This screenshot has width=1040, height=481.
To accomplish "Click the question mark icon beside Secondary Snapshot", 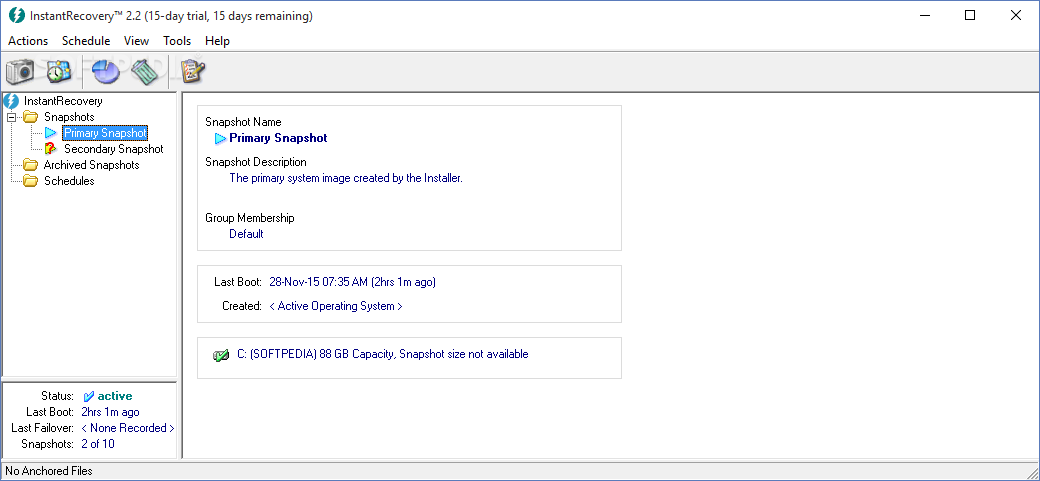I will coord(50,149).
